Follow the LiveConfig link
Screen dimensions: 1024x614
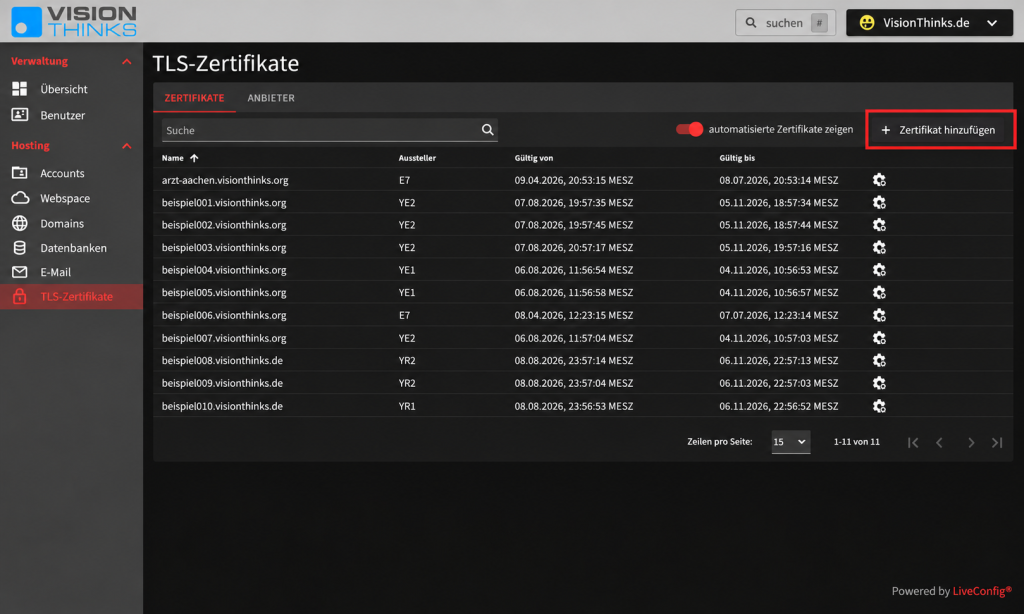(982, 591)
